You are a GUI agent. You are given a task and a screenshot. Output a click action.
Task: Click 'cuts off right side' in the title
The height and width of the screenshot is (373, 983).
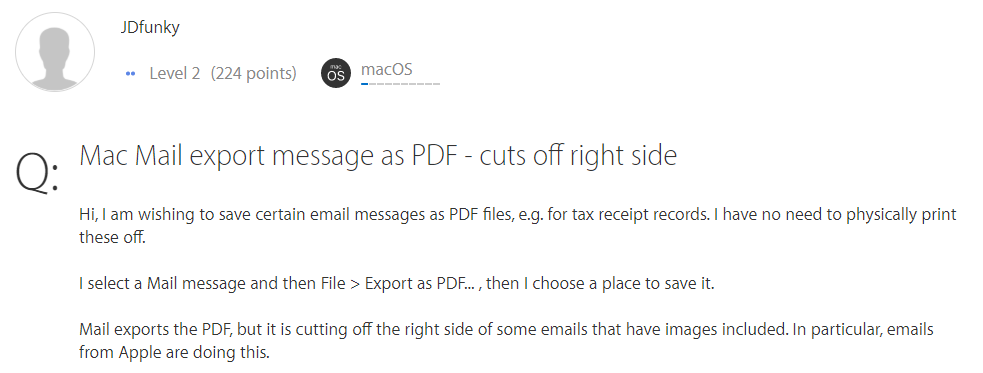coord(578,155)
